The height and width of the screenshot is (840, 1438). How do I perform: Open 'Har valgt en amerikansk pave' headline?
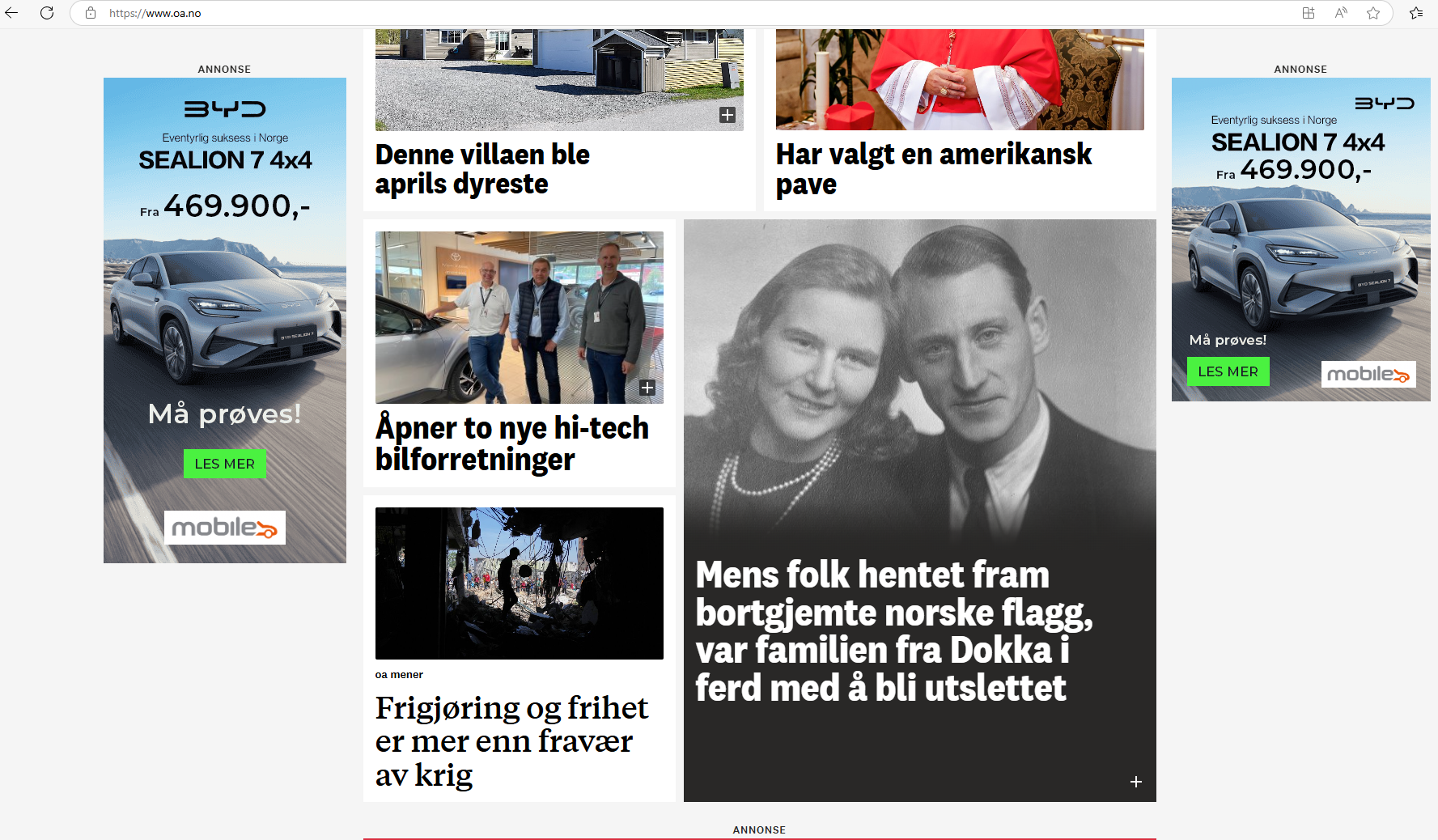point(934,169)
